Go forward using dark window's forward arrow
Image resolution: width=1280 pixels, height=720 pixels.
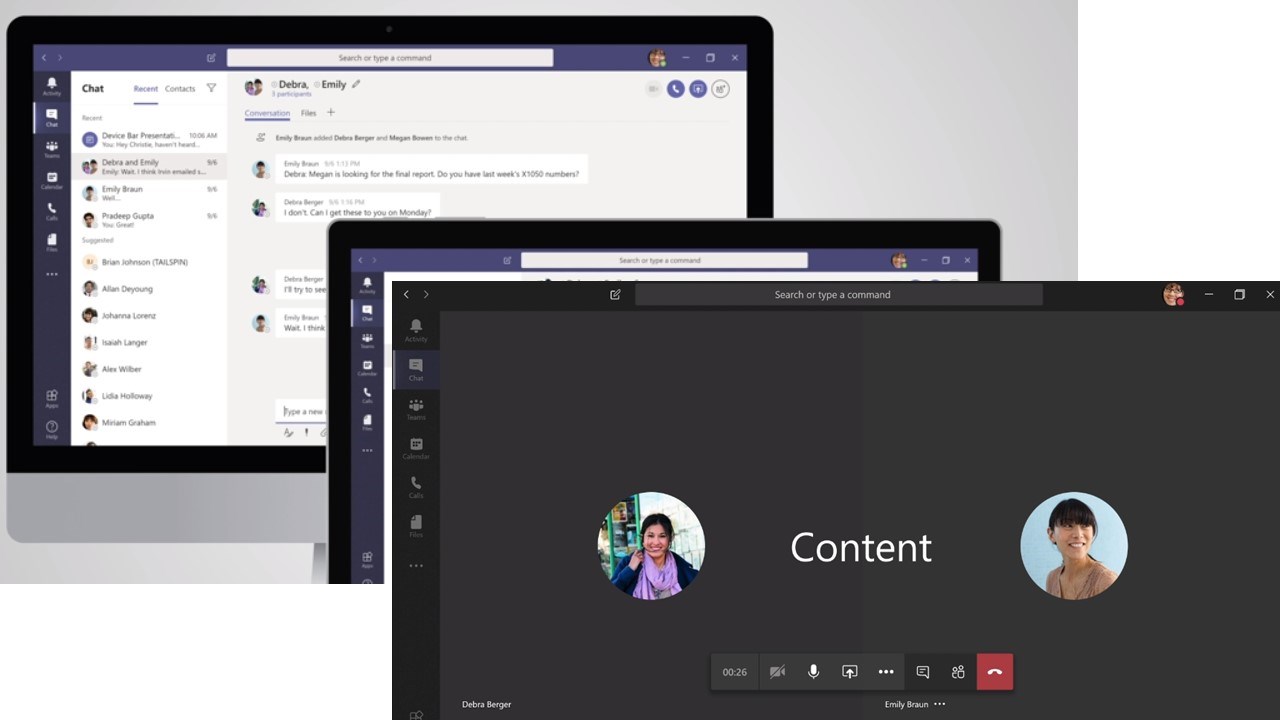[426, 295]
